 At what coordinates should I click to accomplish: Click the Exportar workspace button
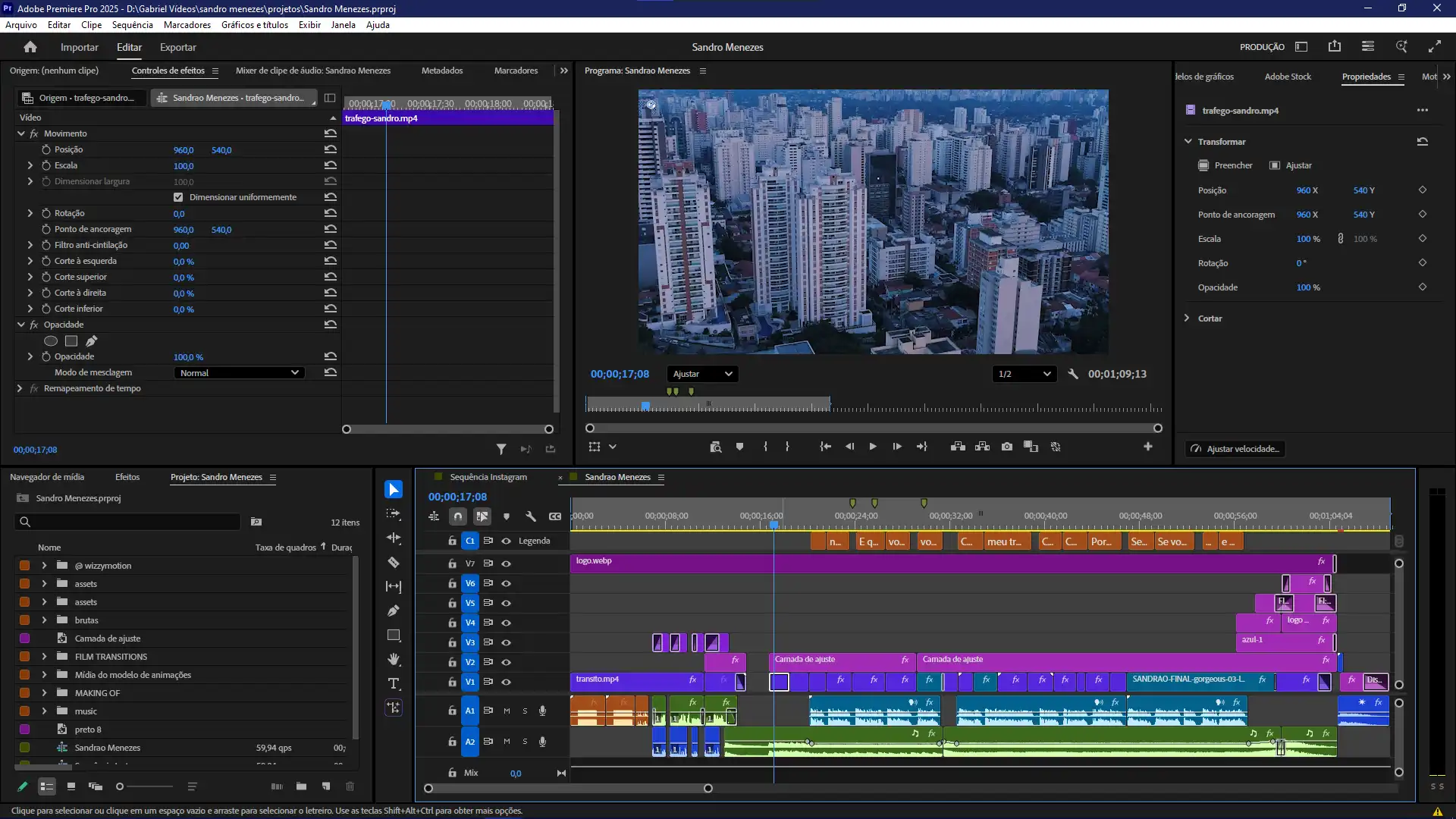coord(177,47)
